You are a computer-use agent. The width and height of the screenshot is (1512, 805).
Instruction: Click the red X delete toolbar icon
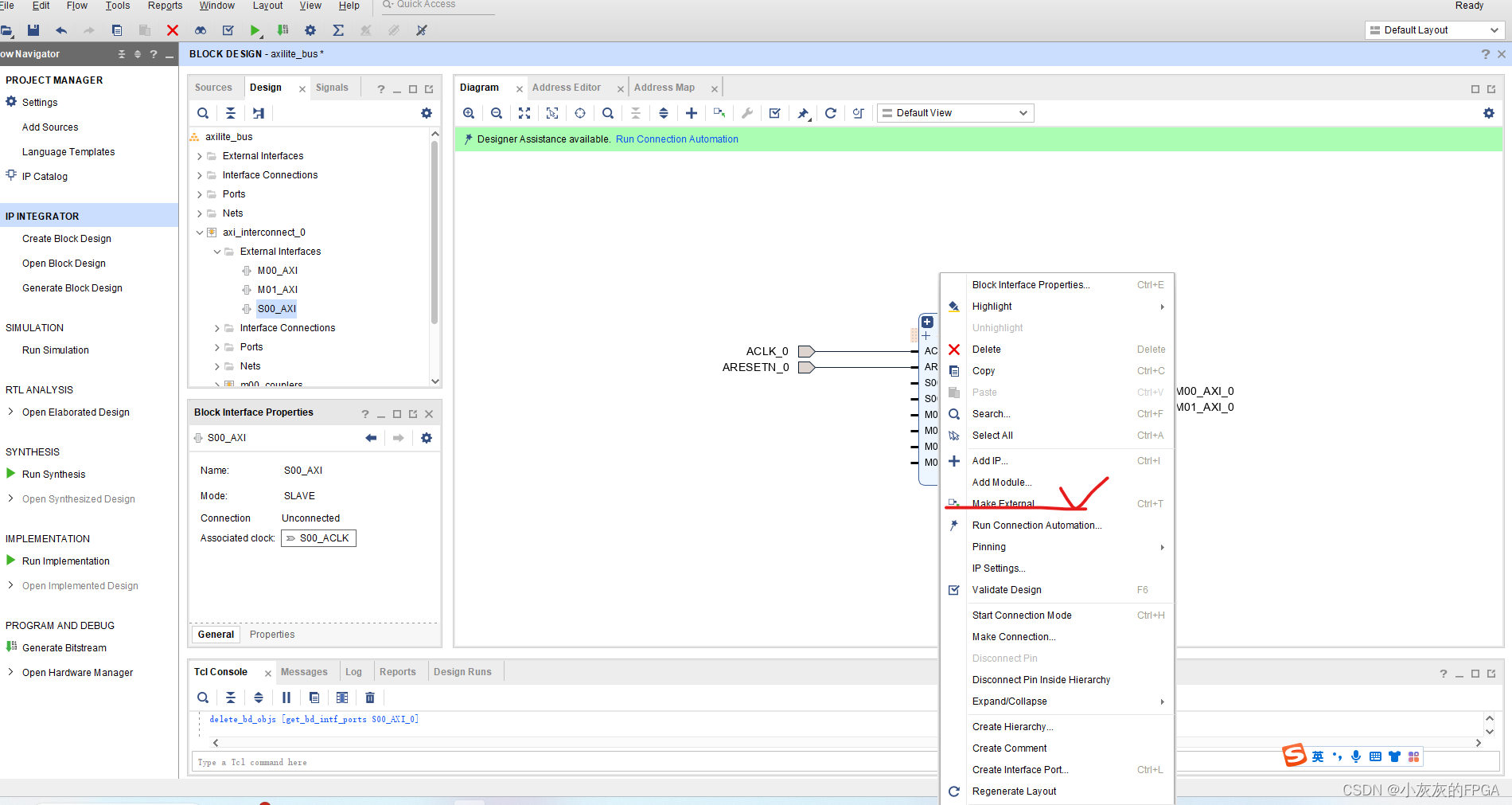(x=173, y=30)
